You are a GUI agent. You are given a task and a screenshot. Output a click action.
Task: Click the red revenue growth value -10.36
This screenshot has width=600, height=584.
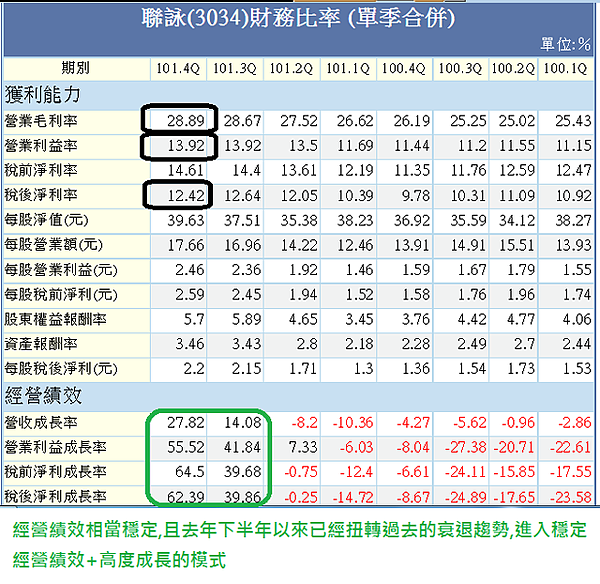click(353, 423)
